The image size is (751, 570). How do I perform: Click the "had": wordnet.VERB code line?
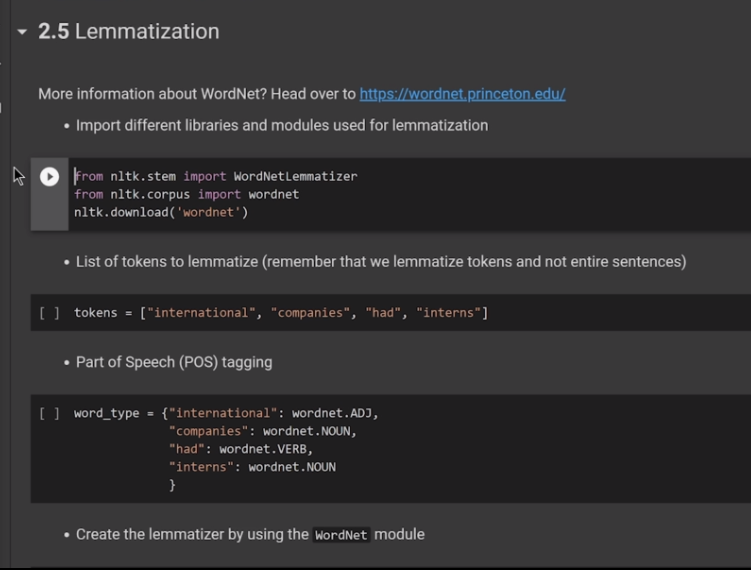(x=240, y=449)
